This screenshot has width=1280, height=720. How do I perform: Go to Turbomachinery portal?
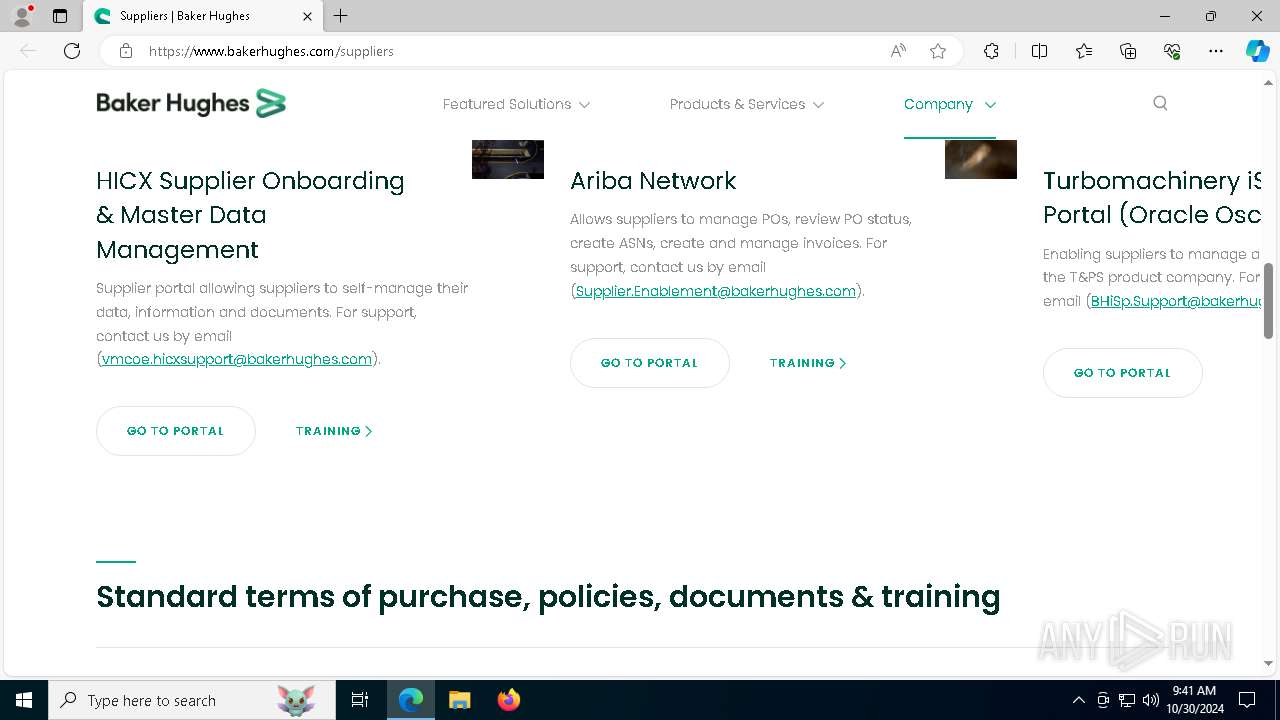(1123, 373)
